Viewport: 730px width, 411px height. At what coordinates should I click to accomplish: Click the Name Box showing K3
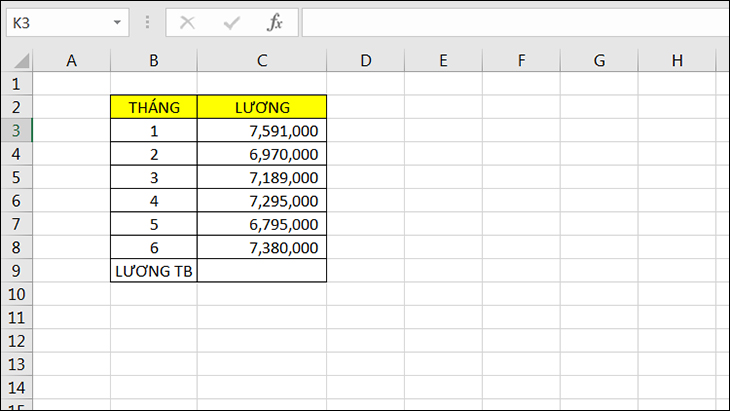click(68, 22)
